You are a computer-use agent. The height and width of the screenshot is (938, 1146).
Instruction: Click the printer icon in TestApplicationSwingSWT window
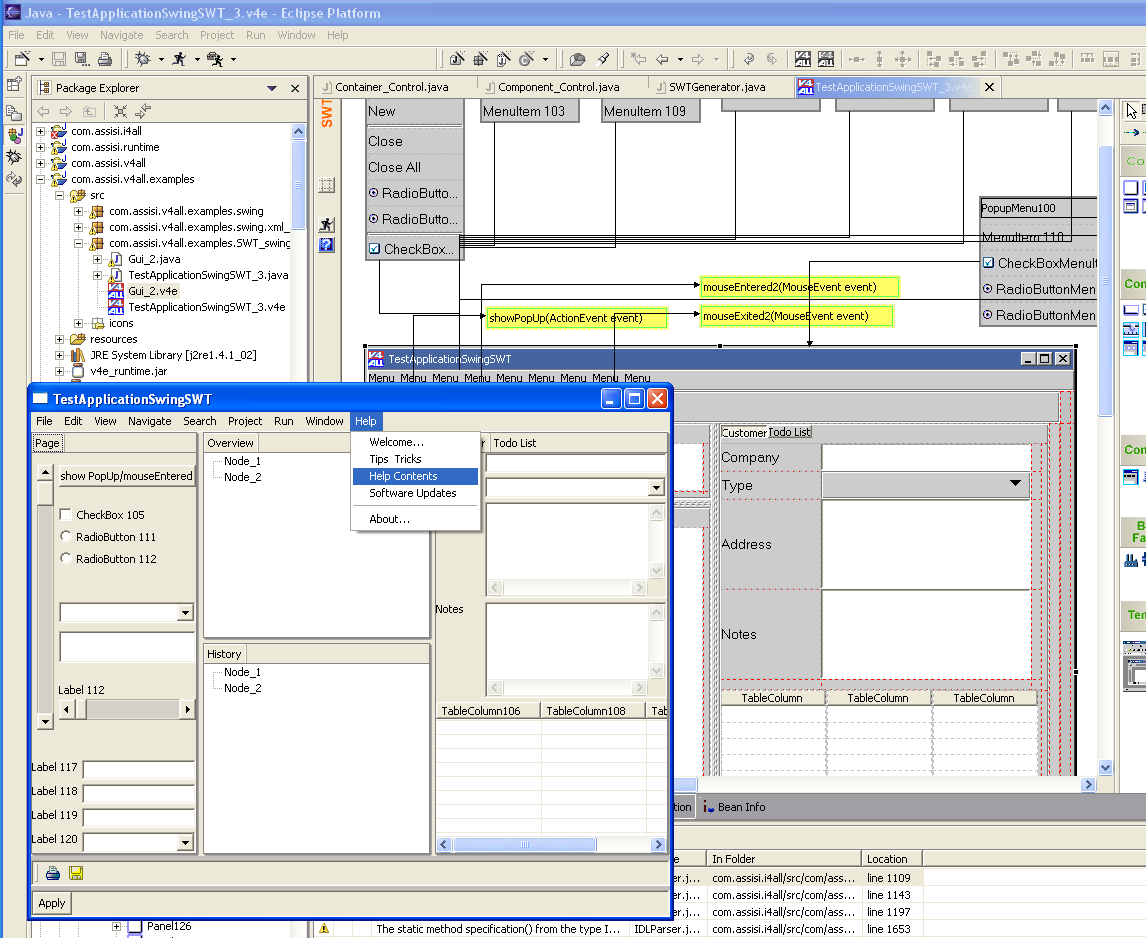(53, 873)
